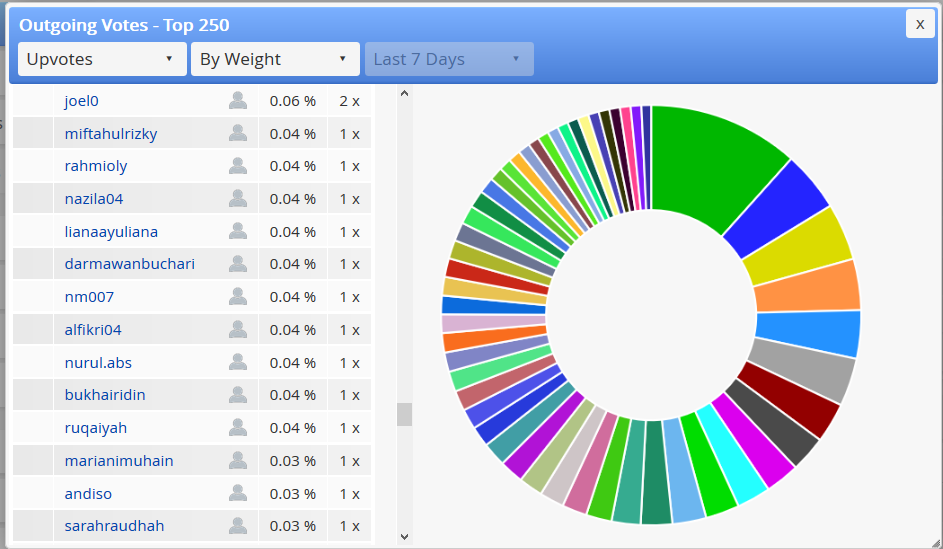
Task: Click the profile icon beside sarahraudhah
Action: 238,526
